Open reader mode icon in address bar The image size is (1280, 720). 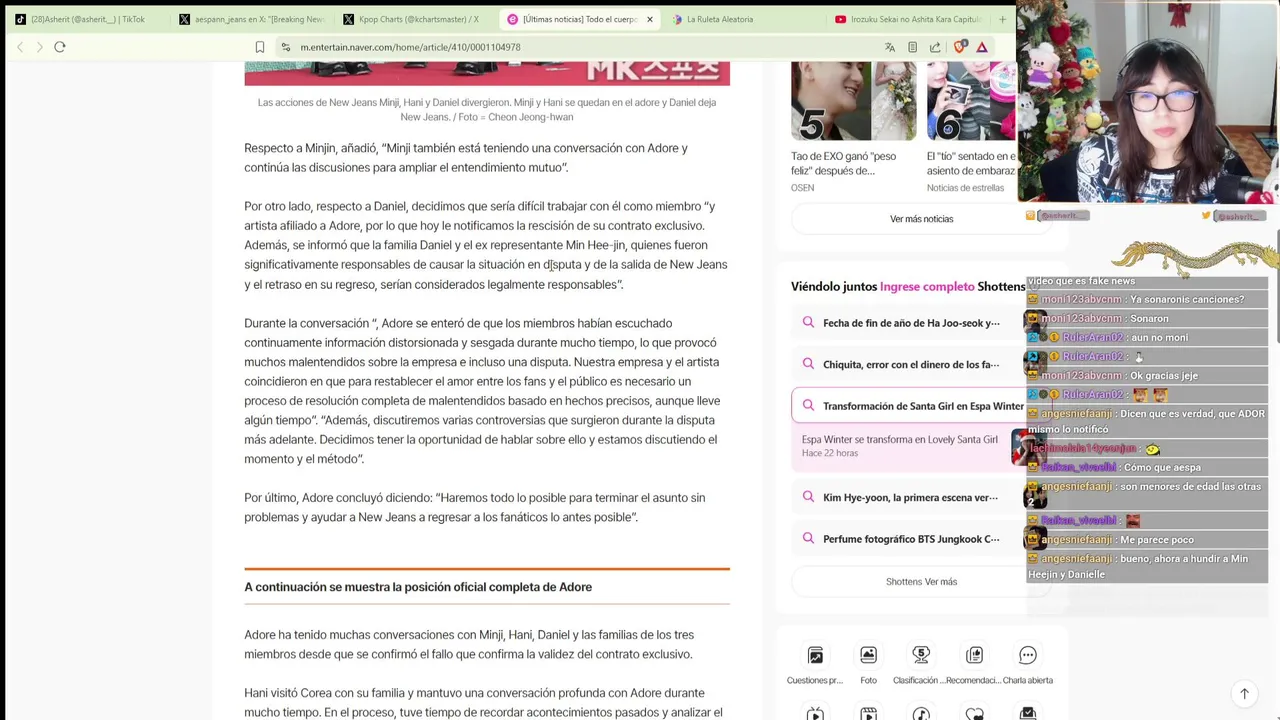[912, 47]
